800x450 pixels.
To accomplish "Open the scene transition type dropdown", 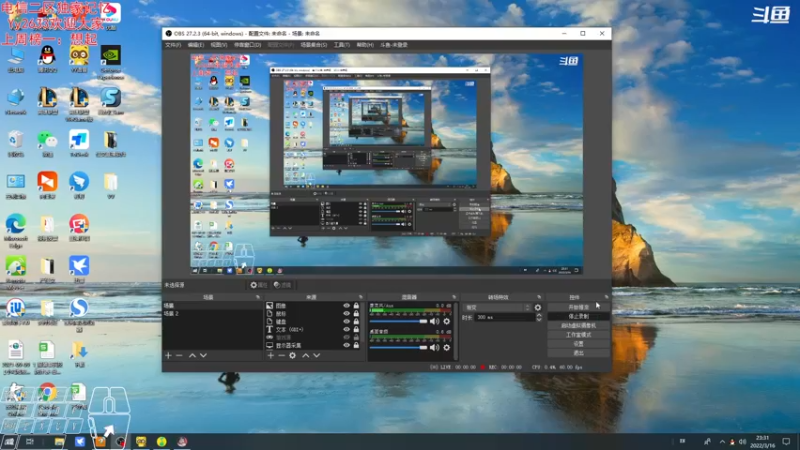I will (x=497, y=308).
